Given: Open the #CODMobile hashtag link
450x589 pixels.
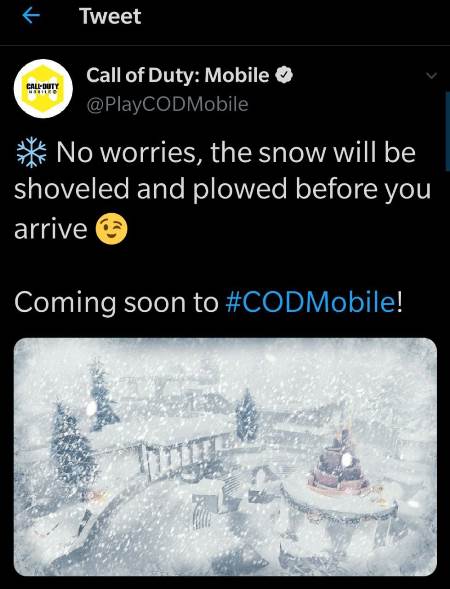Looking at the screenshot, I should point(310,302).
